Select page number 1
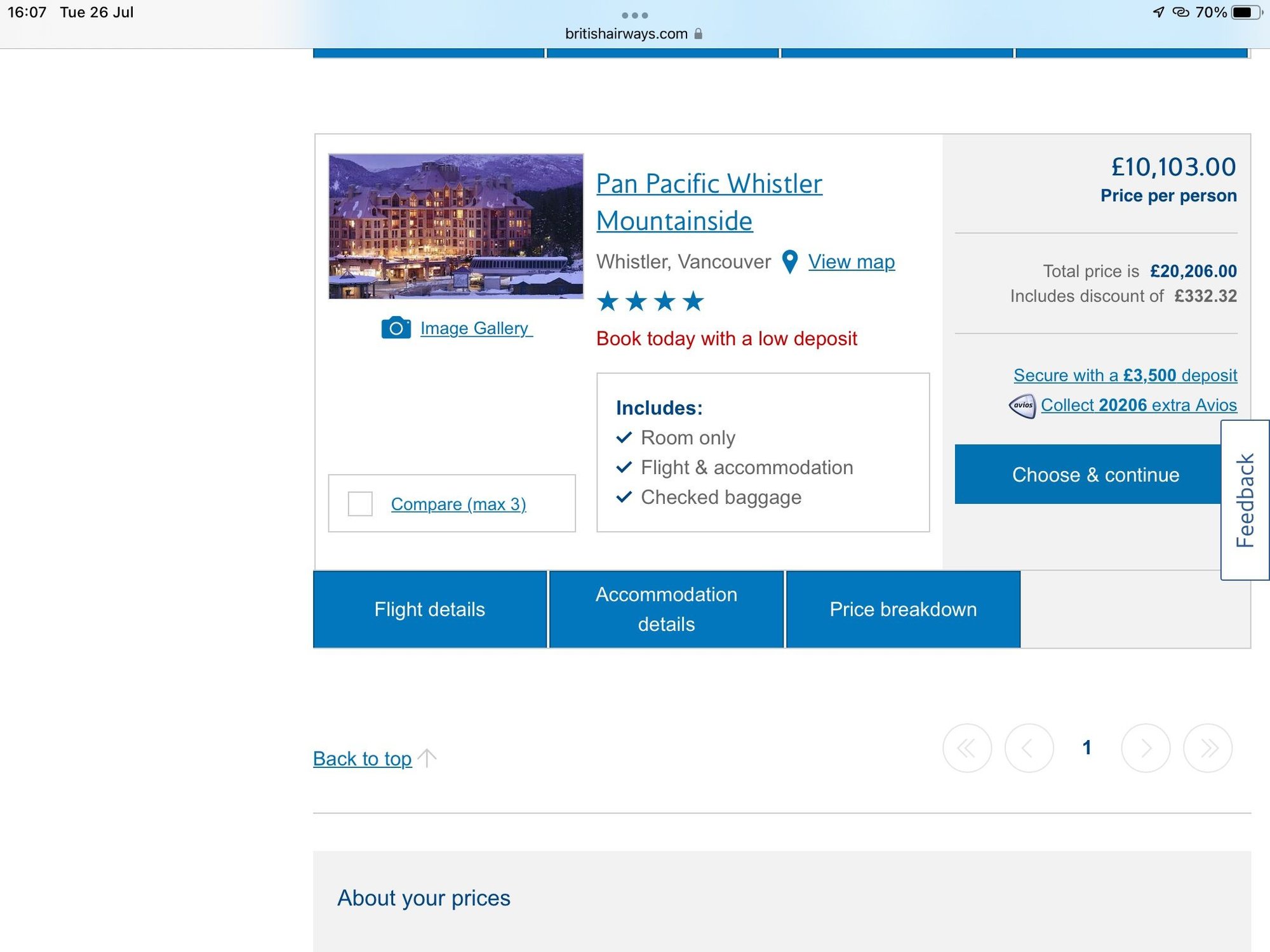The image size is (1270, 952). tap(1086, 748)
